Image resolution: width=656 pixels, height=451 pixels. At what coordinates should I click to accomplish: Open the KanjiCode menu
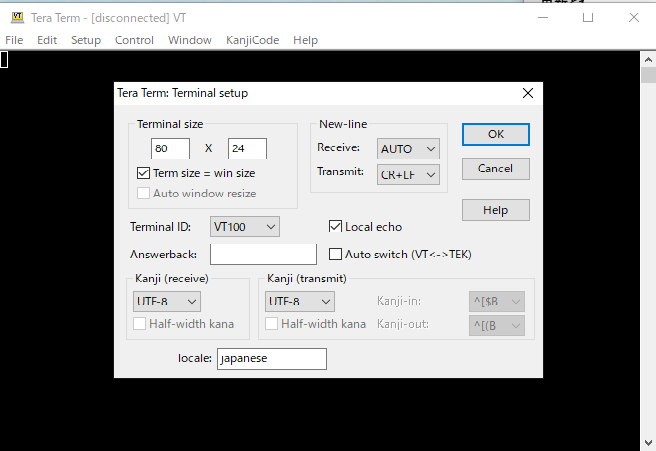point(252,40)
